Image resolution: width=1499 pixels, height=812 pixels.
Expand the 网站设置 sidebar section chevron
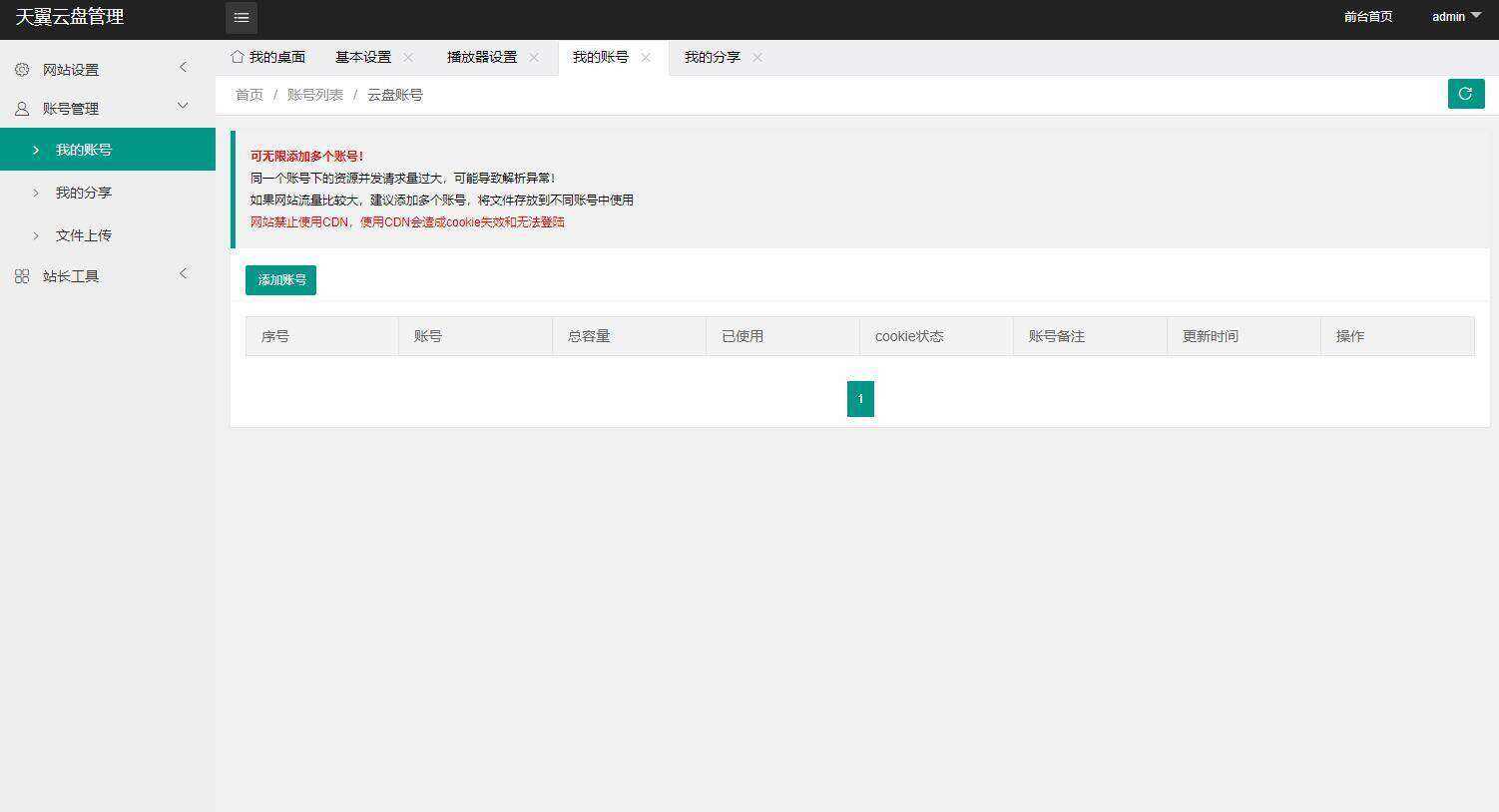(x=183, y=67)
